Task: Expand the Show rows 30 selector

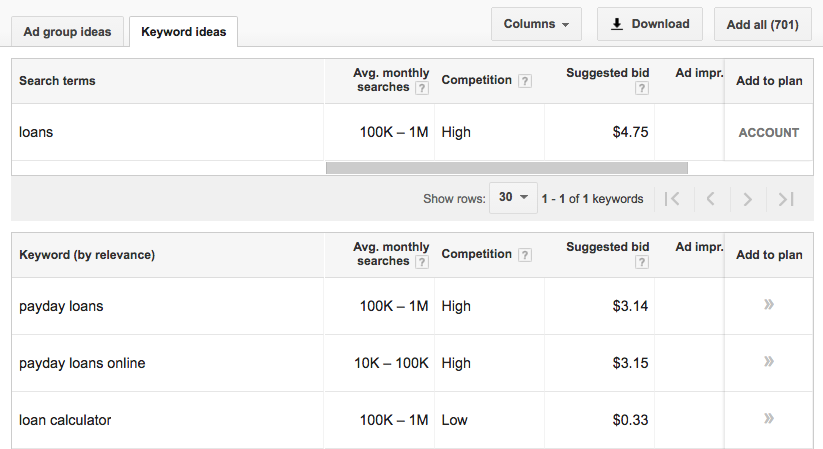Action: tap(513, 198)
